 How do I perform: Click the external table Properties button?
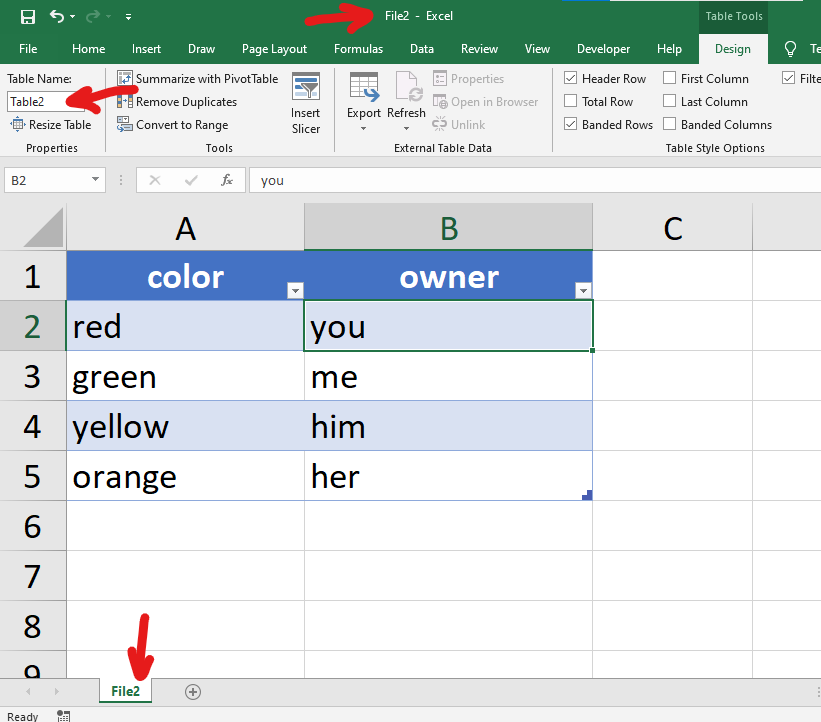468,79
